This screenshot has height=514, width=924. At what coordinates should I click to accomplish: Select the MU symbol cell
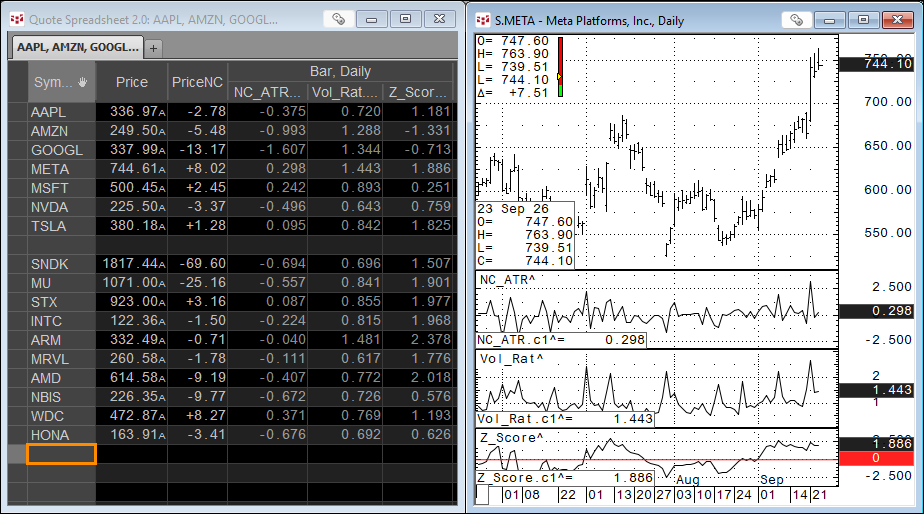[x=61, y=283]
